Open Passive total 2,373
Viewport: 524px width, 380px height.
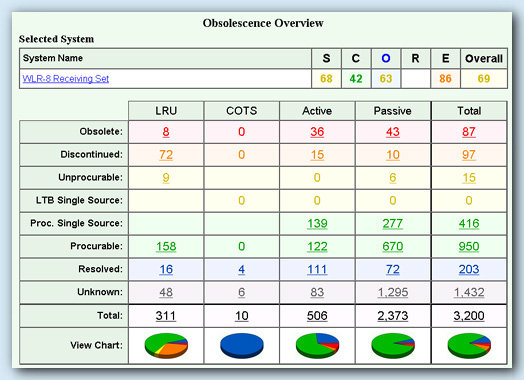(393, 316)
